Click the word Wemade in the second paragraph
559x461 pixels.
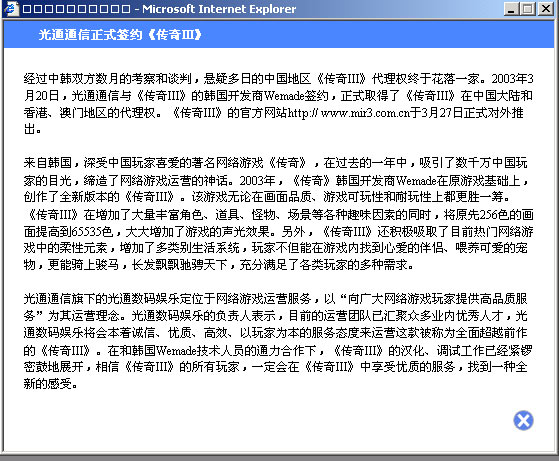tap(416, 180)
